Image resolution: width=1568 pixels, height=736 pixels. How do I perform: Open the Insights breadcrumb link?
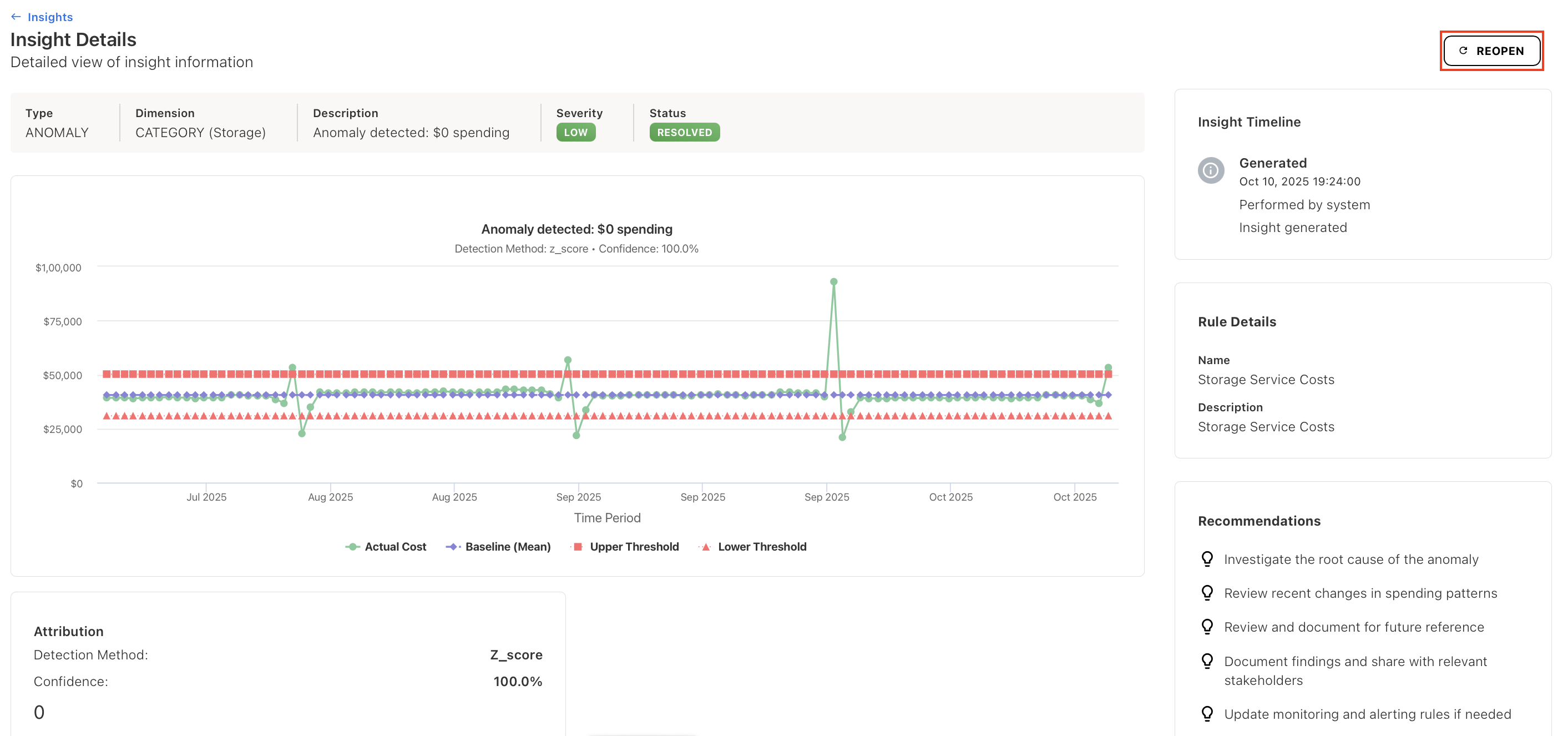[50, 17]
